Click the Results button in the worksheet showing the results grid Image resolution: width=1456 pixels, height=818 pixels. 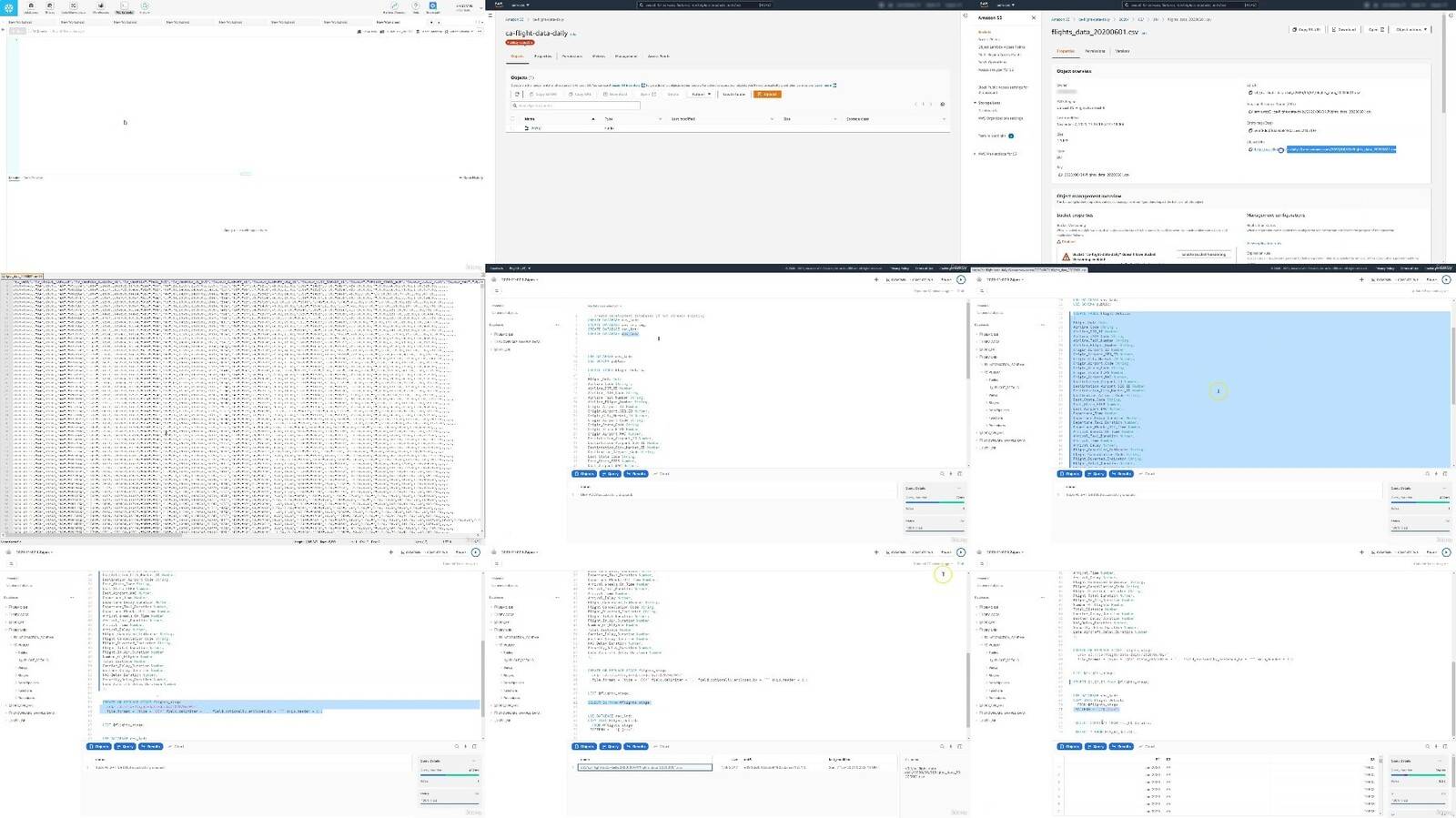[x=1122, y=746]
